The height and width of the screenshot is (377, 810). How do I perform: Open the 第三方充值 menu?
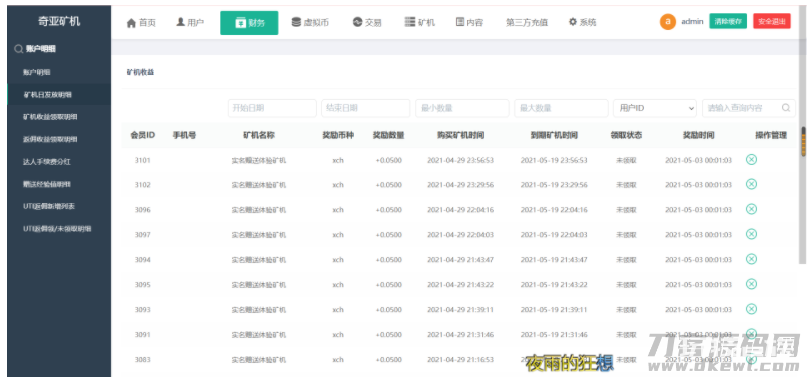pyautogui.click(x=527, y=22)
